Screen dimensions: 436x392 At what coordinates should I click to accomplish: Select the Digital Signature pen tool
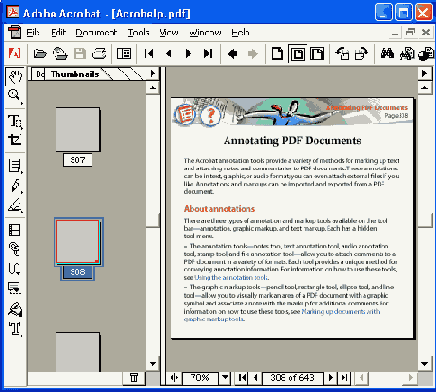click(15, 309)
